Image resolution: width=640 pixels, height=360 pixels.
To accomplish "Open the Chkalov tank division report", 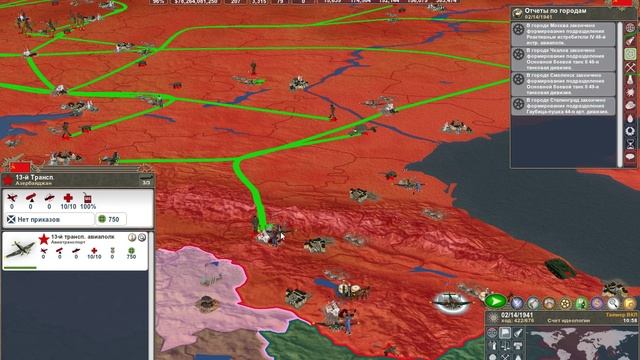I will (563, 59).
